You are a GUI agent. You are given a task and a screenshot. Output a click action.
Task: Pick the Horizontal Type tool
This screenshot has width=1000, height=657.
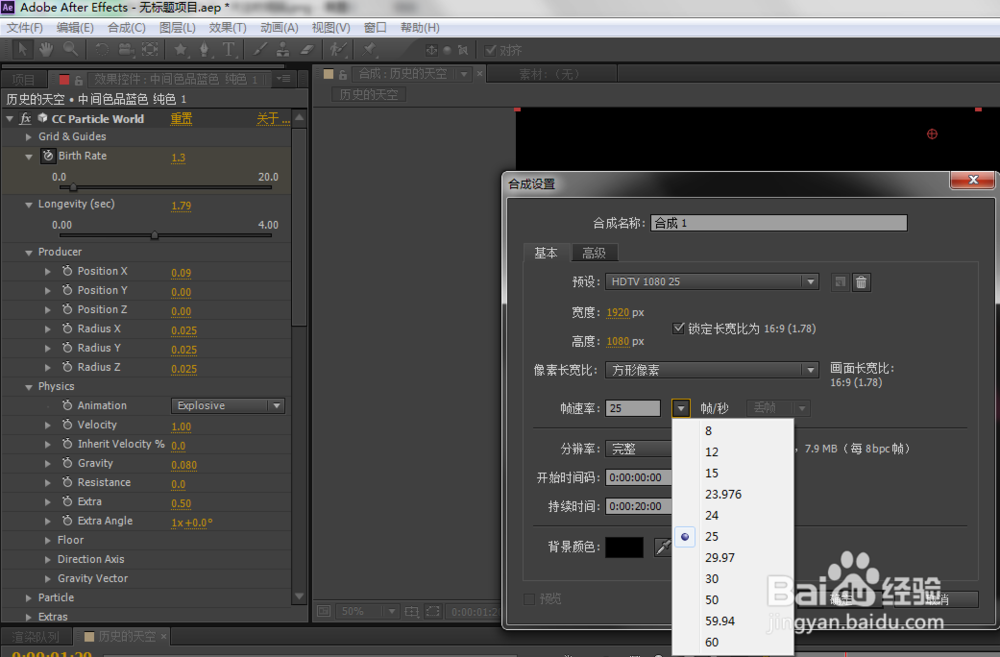pyautogui.click(x=229, y=49)
